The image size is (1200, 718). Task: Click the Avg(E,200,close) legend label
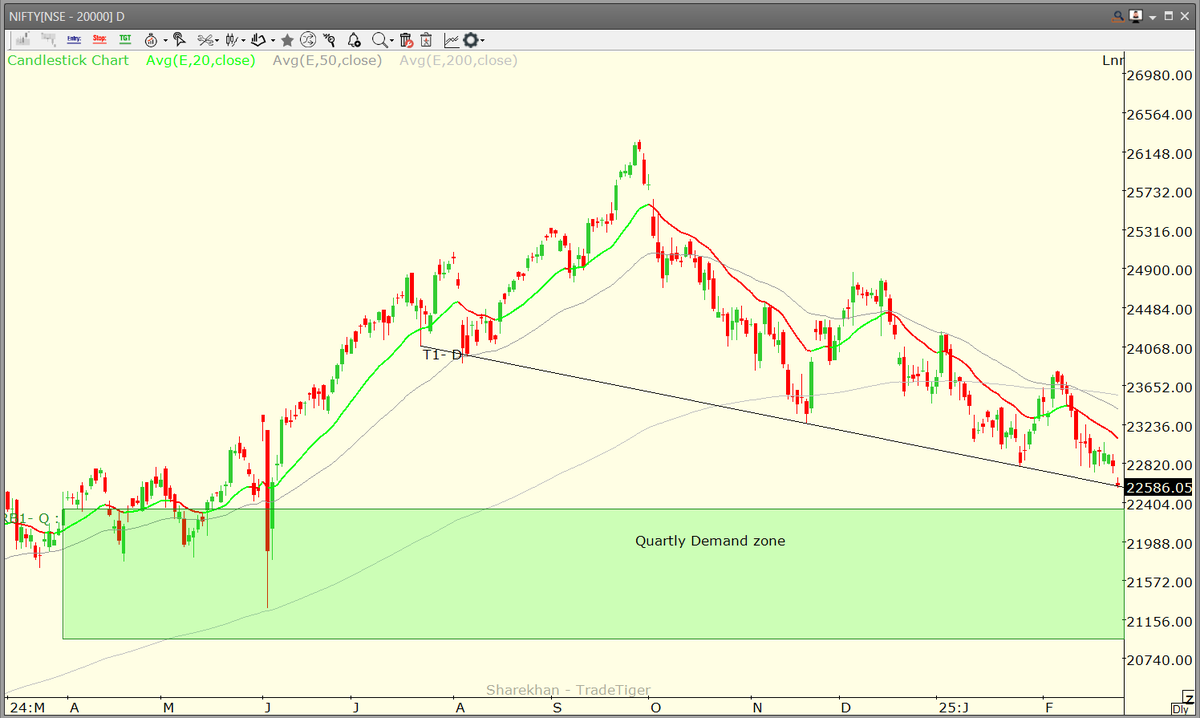point(458,60)
